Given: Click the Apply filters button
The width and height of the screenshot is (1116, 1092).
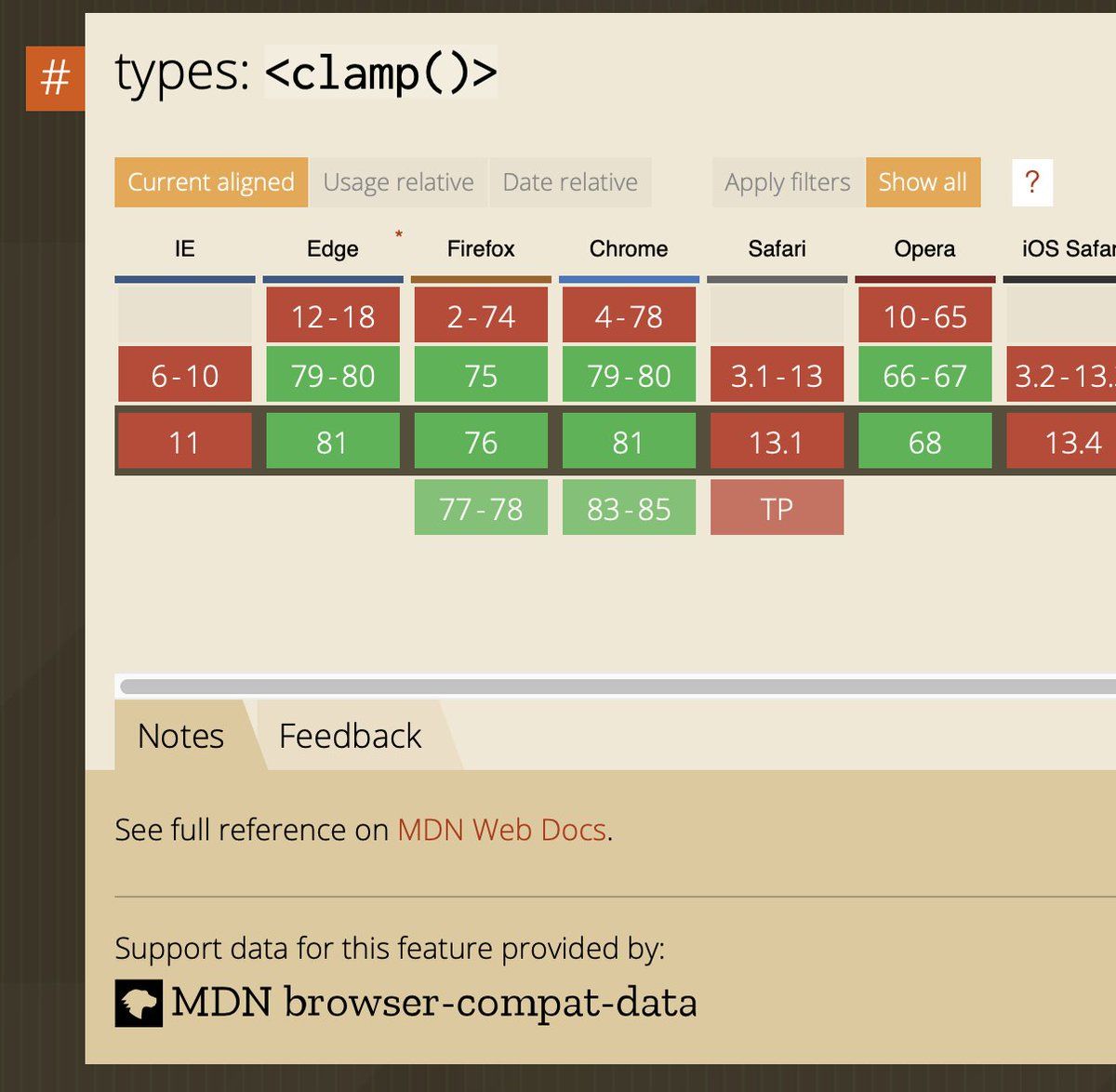Looking at the screenshot, I should point(788,182).
